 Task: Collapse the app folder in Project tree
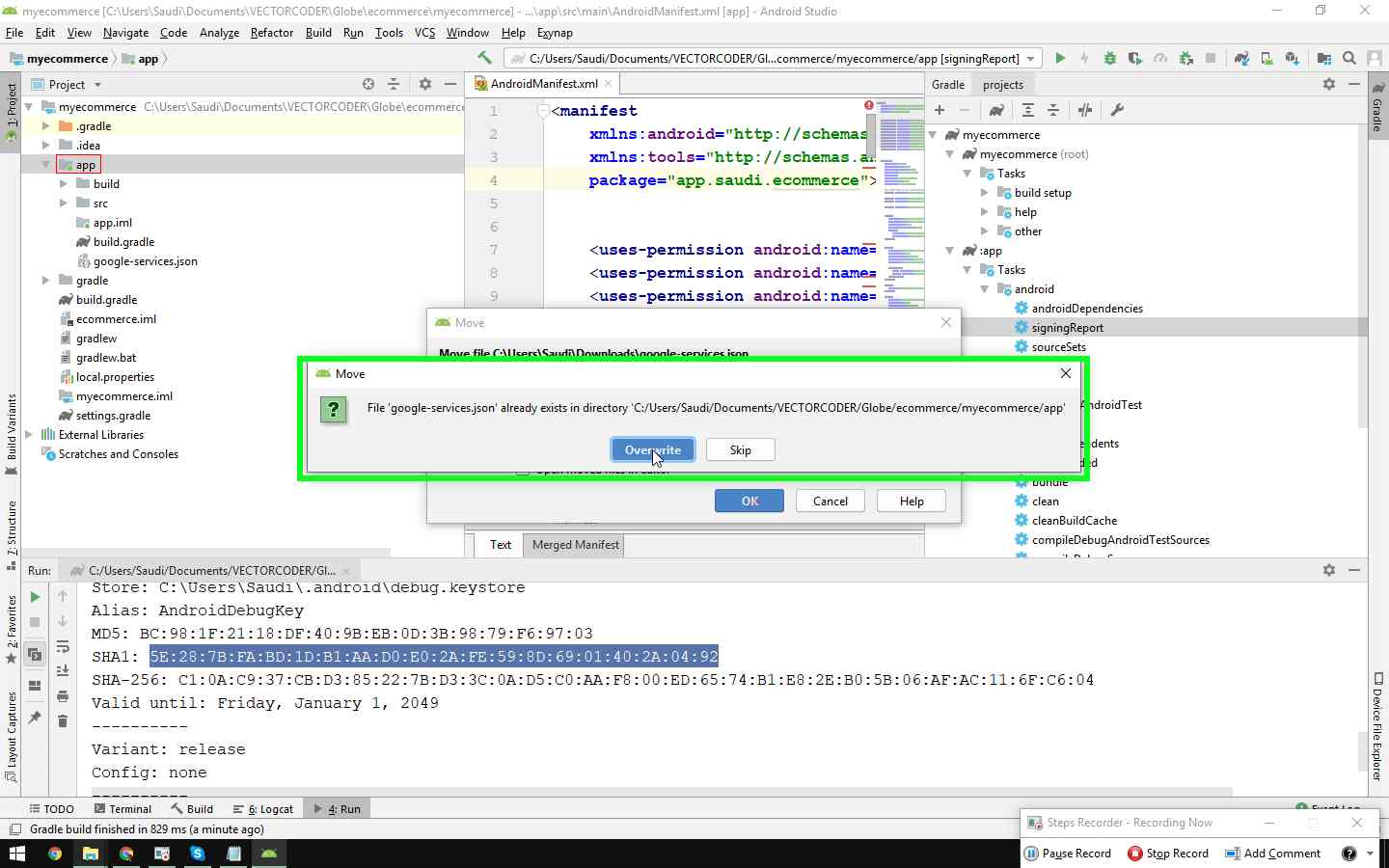tap(45, 165)
